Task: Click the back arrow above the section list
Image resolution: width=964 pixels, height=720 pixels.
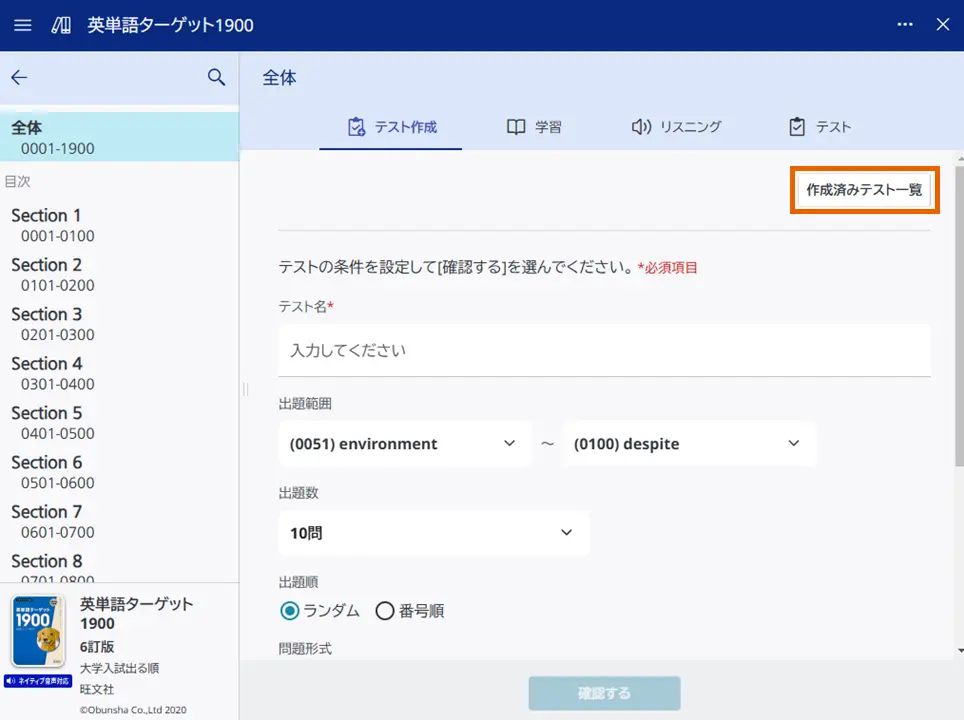Action: click(19, 77)
